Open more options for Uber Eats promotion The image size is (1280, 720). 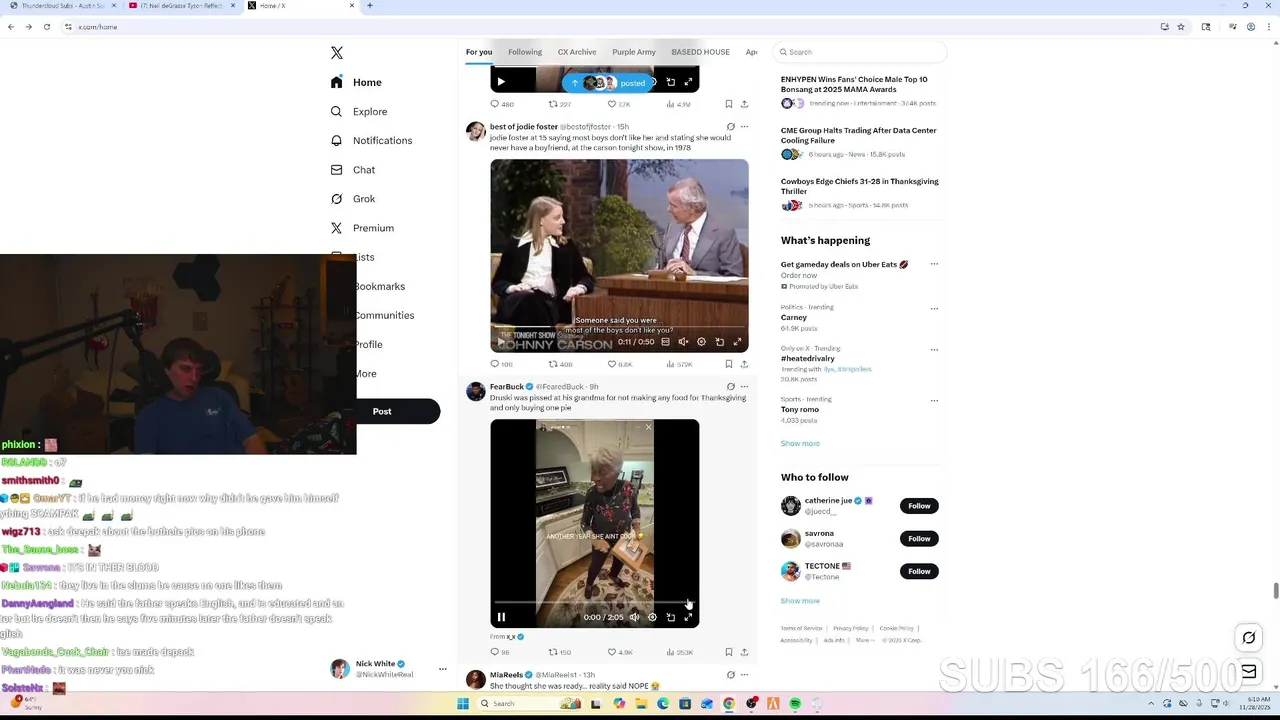click(934, 264)
